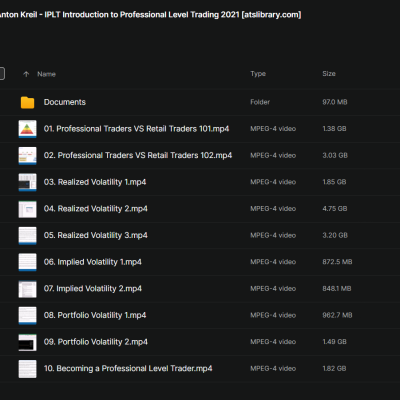
Task: Click MPEG-4 video type in 06. Implied Volatility 1 row
Action: (x=273, y=262)
